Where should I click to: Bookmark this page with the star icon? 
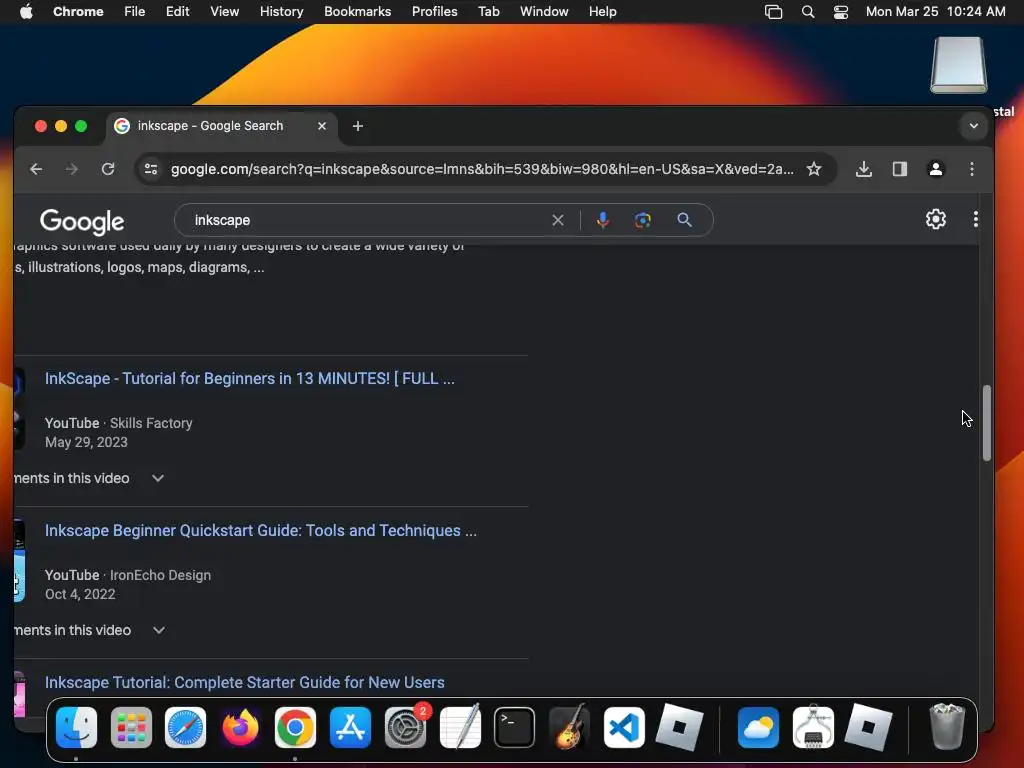click(814, 169)
